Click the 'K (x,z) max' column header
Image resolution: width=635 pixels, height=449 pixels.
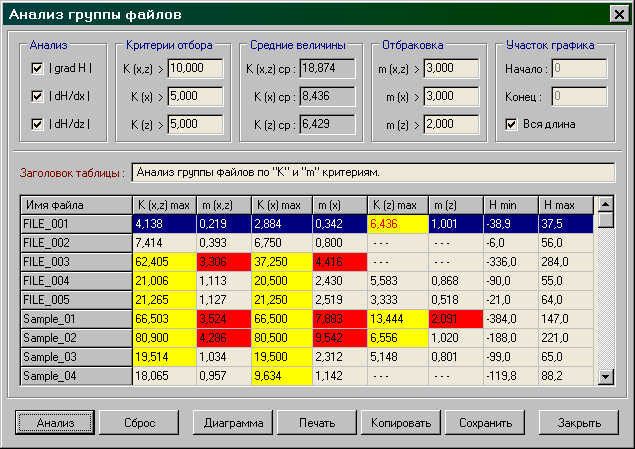164,205
